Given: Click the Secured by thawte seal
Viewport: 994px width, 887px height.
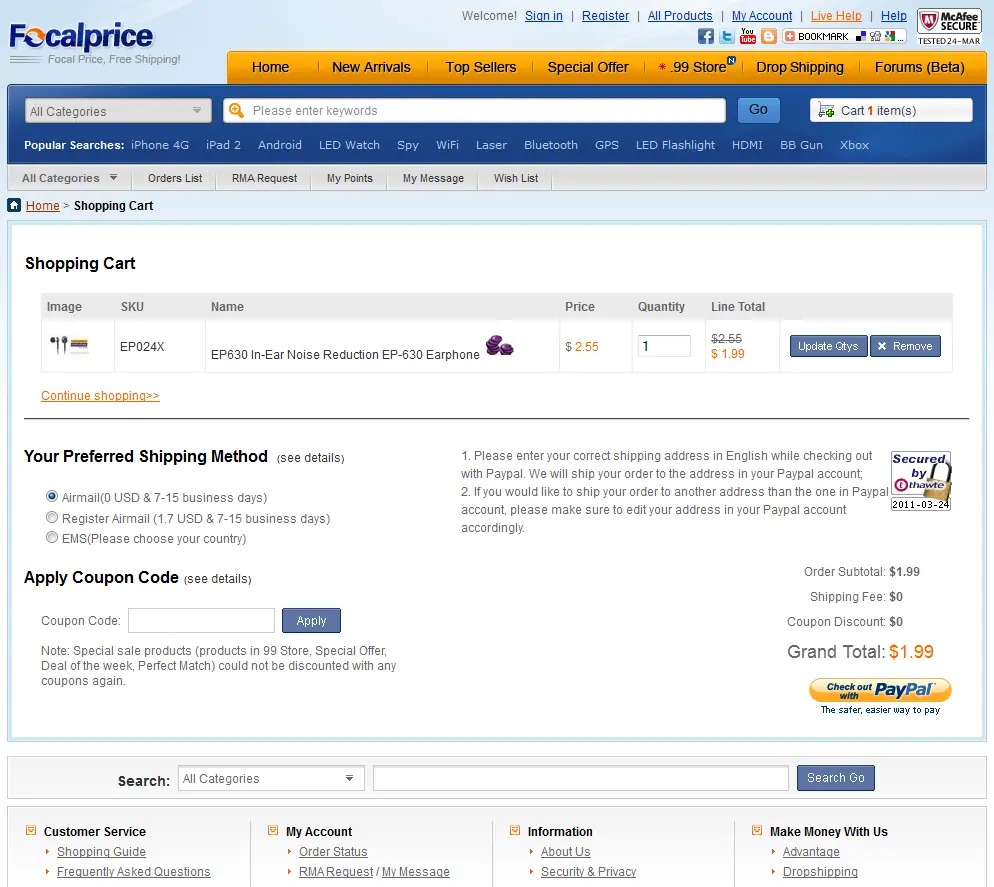Looking at the screenshot, I should [921, 481].
